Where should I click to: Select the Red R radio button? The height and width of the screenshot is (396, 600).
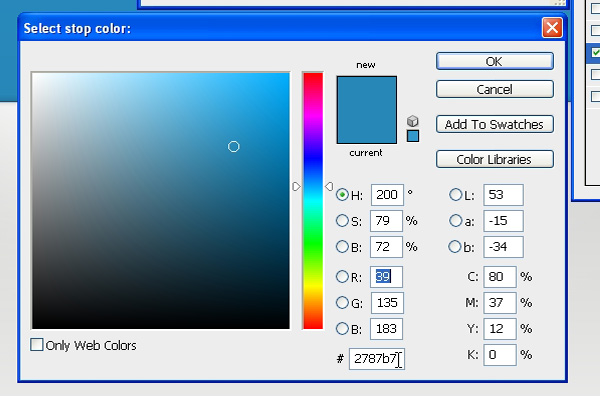(342, 276)
